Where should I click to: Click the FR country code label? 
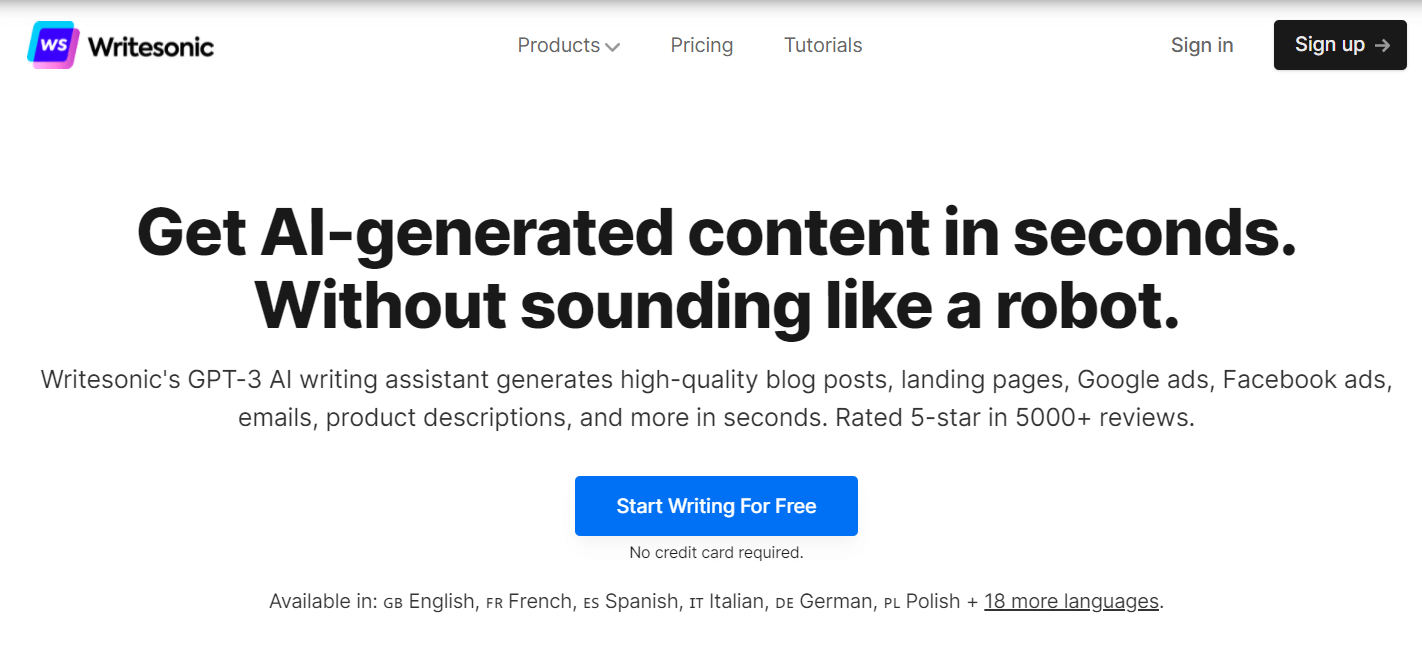coord(496,602)
